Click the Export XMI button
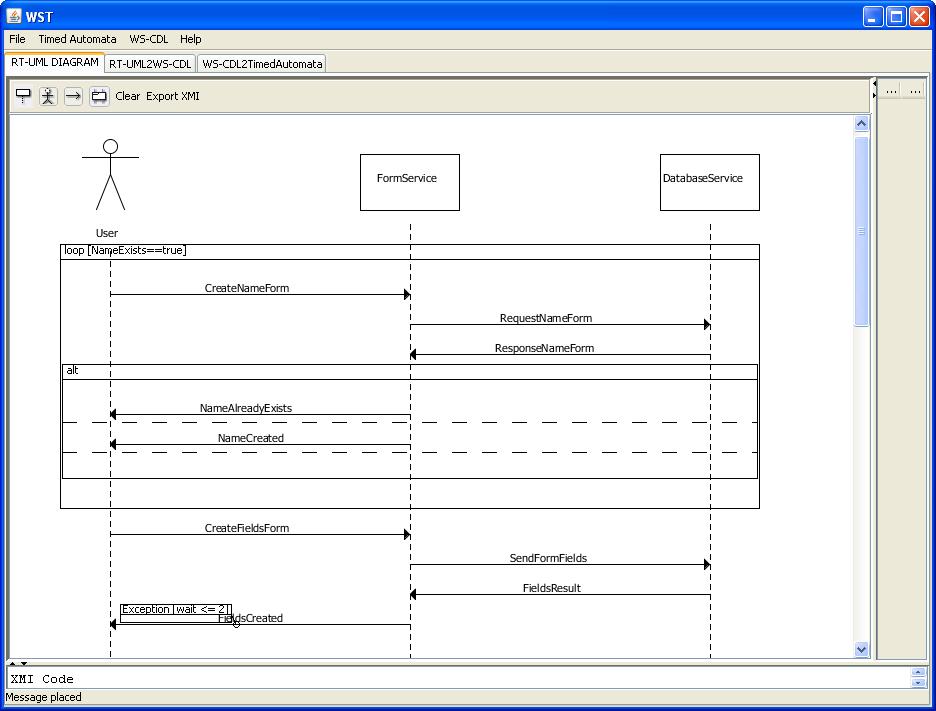Viewport: 936px width, 711px height. click(173, 96)
